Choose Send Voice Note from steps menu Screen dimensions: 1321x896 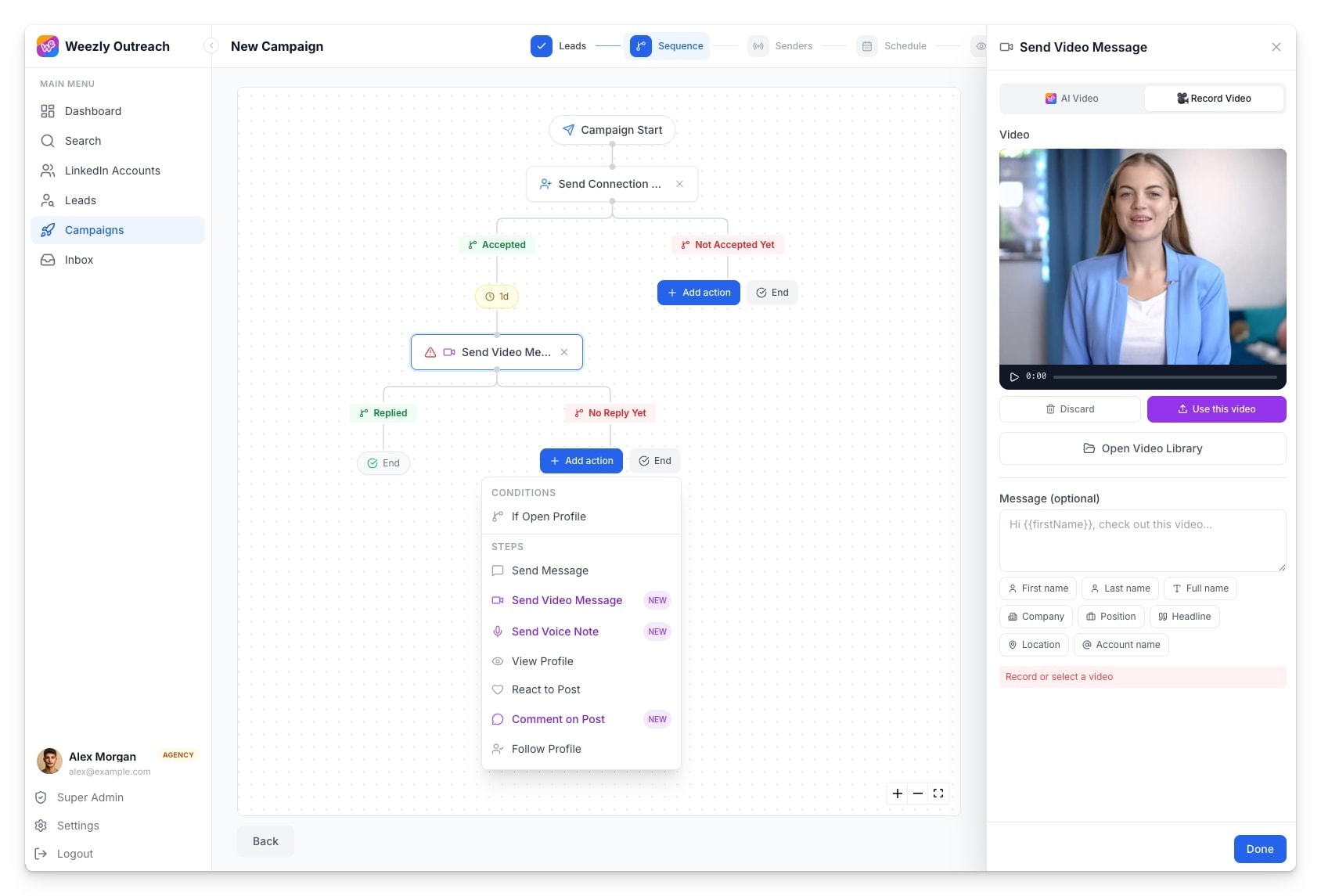pos(581,632)
